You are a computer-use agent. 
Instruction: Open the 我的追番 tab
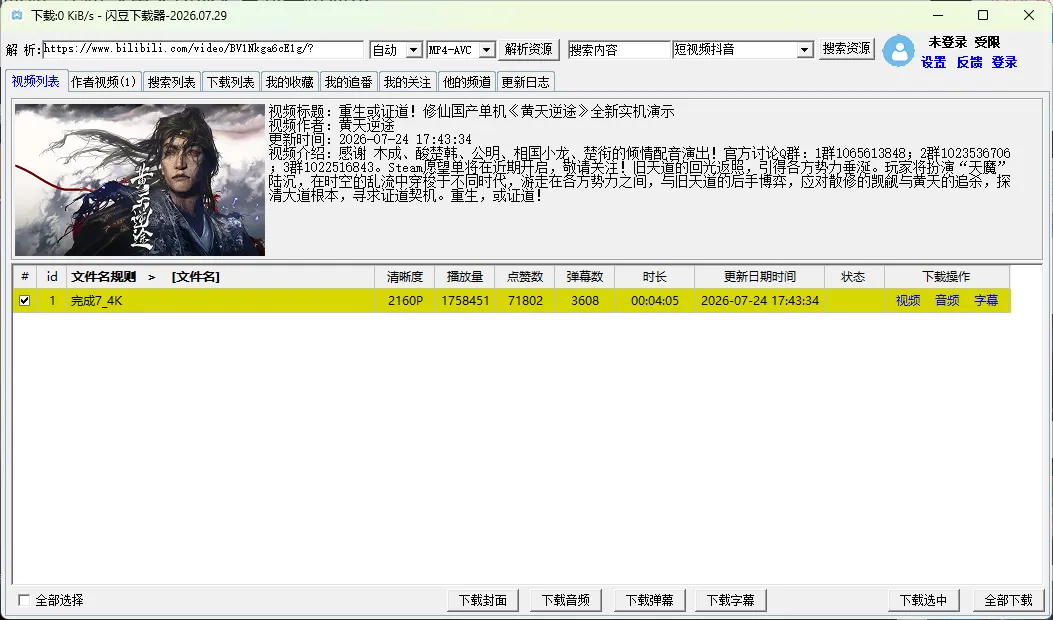click(349, 82)
